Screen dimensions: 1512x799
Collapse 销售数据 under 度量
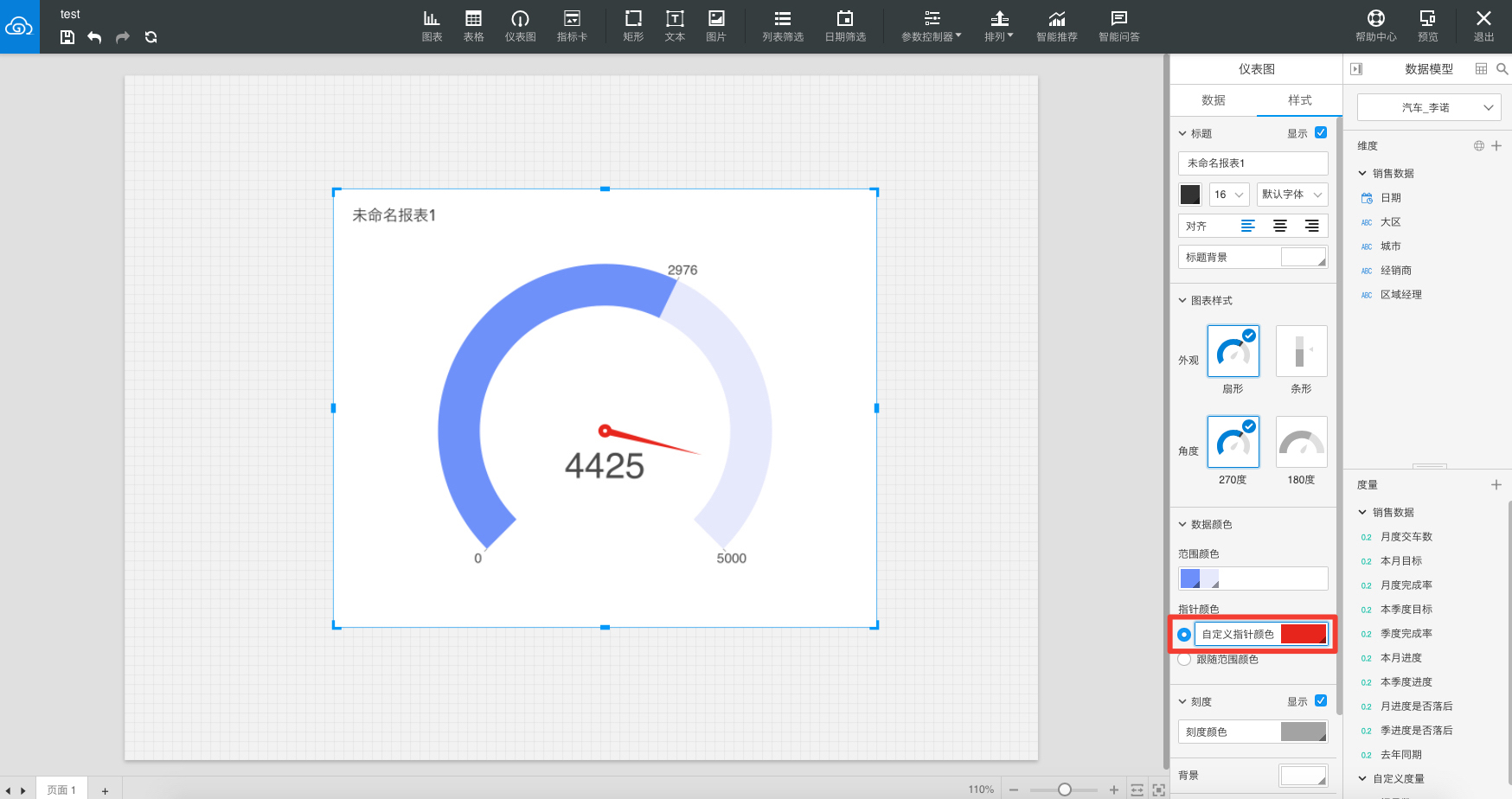(x=1362, y=512)
